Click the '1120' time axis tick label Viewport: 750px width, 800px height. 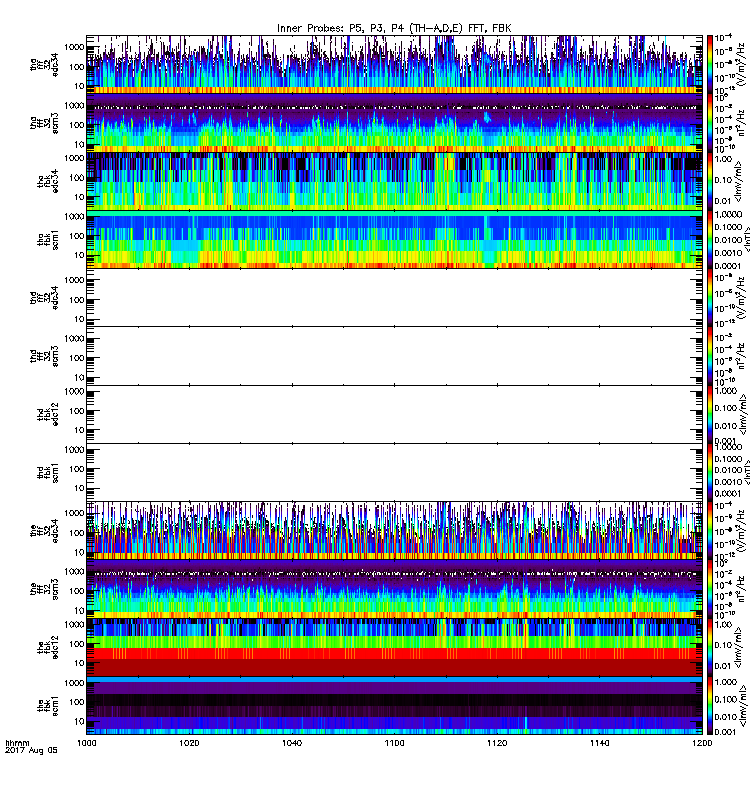pyautogui.click(x=497, y=743)
